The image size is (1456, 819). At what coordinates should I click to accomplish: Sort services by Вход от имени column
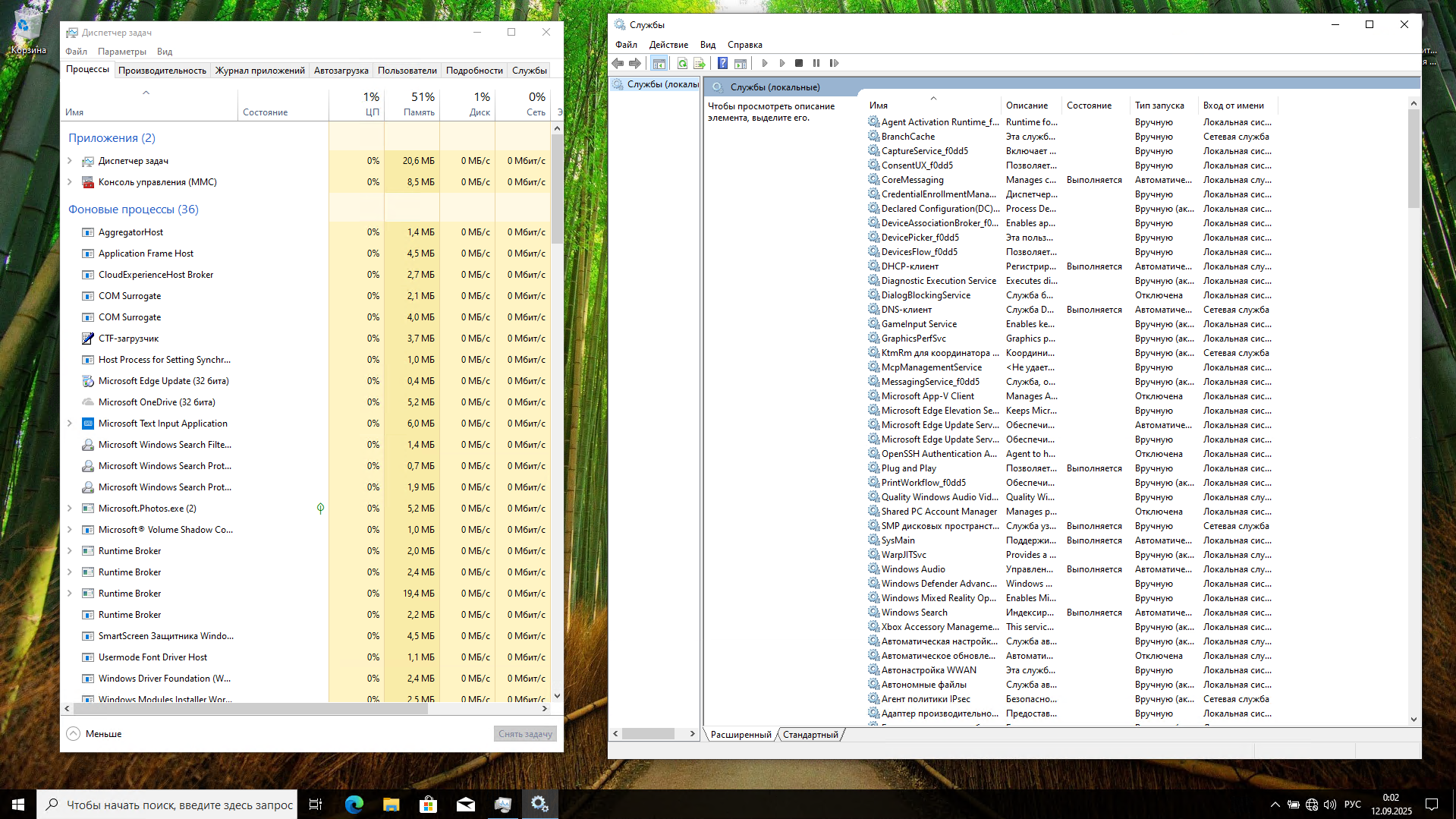coord(1237,106)
